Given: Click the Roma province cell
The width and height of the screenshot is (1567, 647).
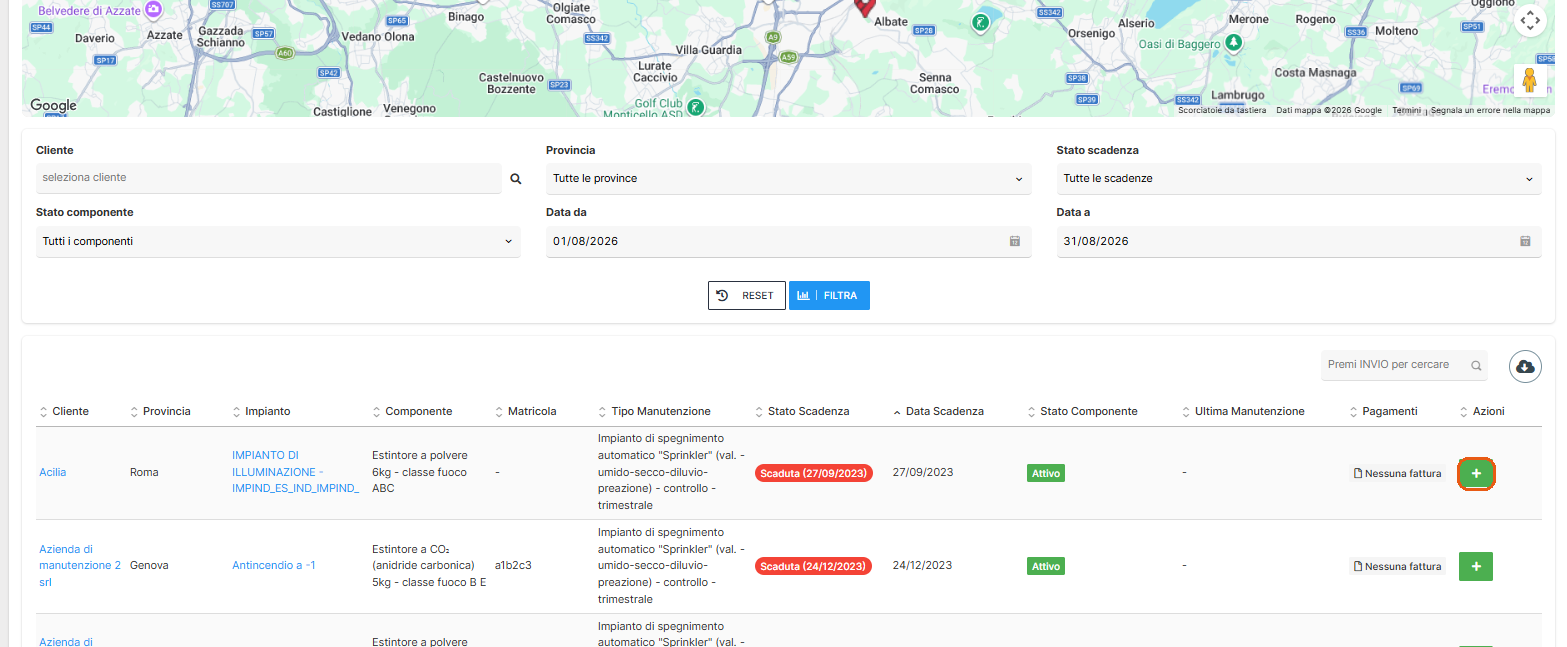Looking at the screenshot, I should (144, 472).
